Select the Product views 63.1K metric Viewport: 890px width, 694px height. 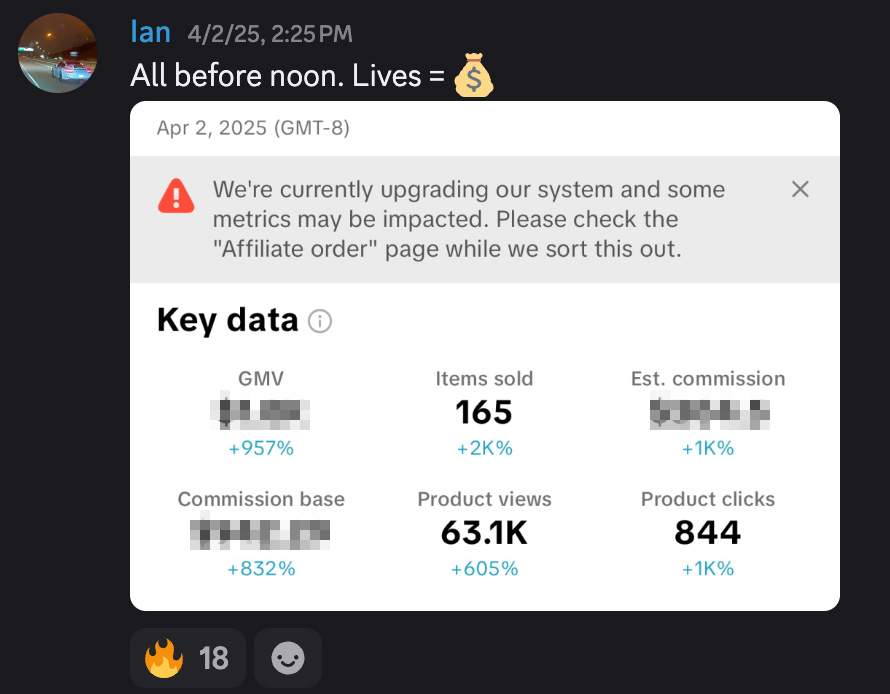(x=484, y=533)
